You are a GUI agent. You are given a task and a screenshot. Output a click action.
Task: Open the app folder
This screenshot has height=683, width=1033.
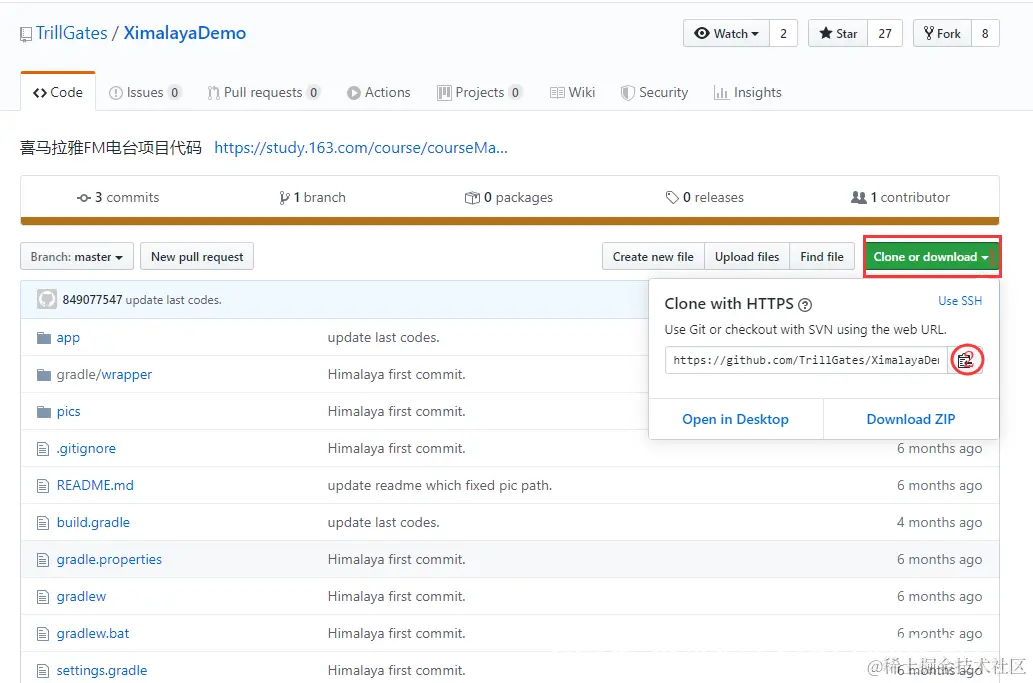point(68,337)
